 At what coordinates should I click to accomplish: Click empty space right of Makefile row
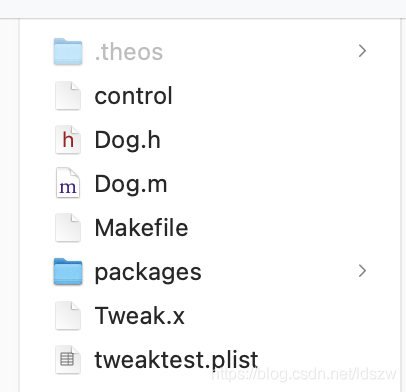pos(293,228)
